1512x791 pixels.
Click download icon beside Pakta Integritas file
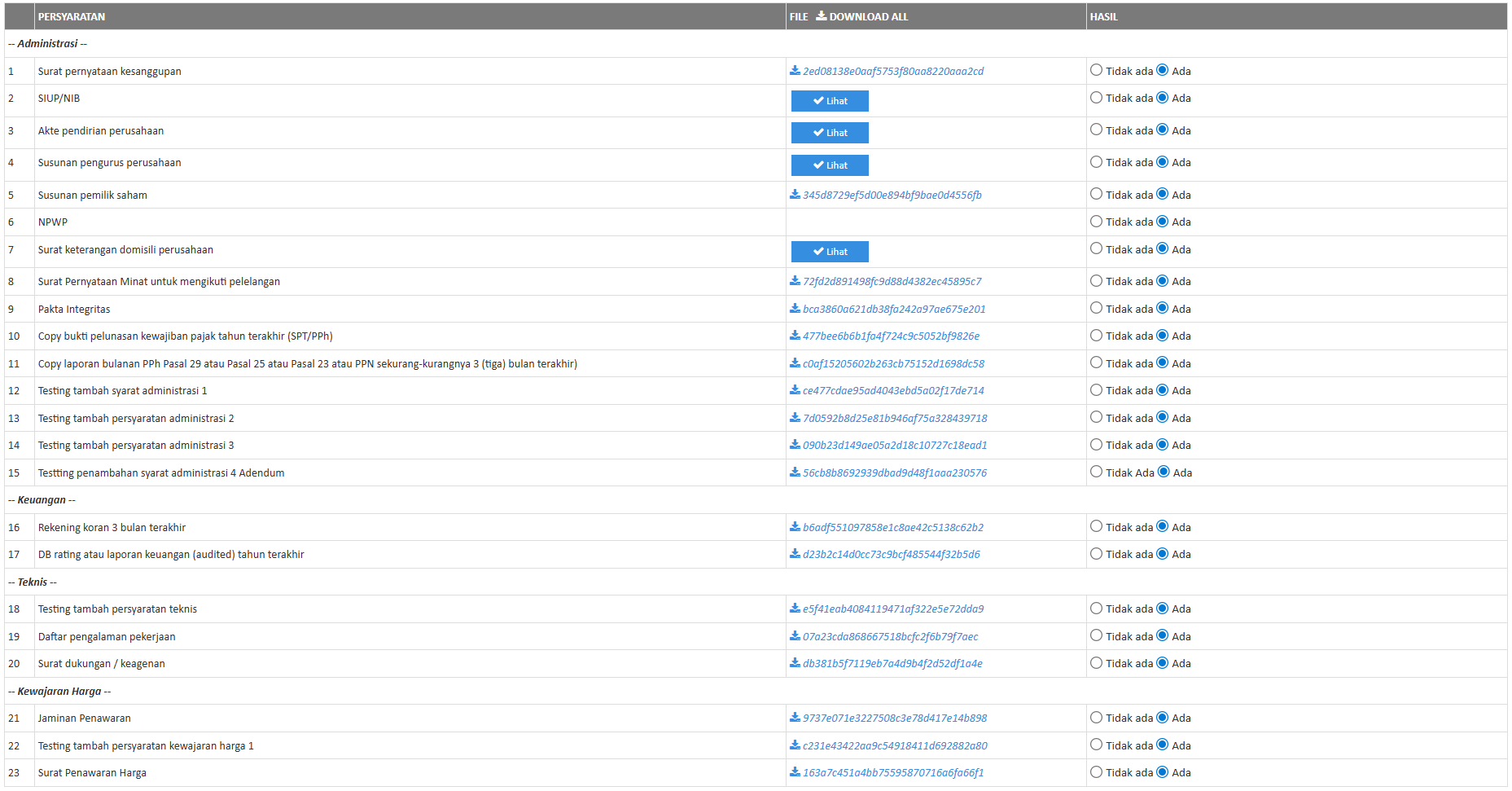point(795,309)
